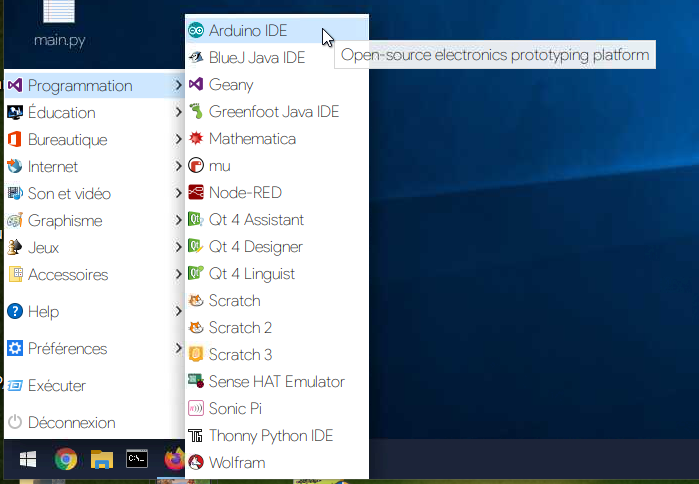This screenshot has height=484, width=699.
Task: Click the mu editor round icon
Action: (x=196, y=165)
